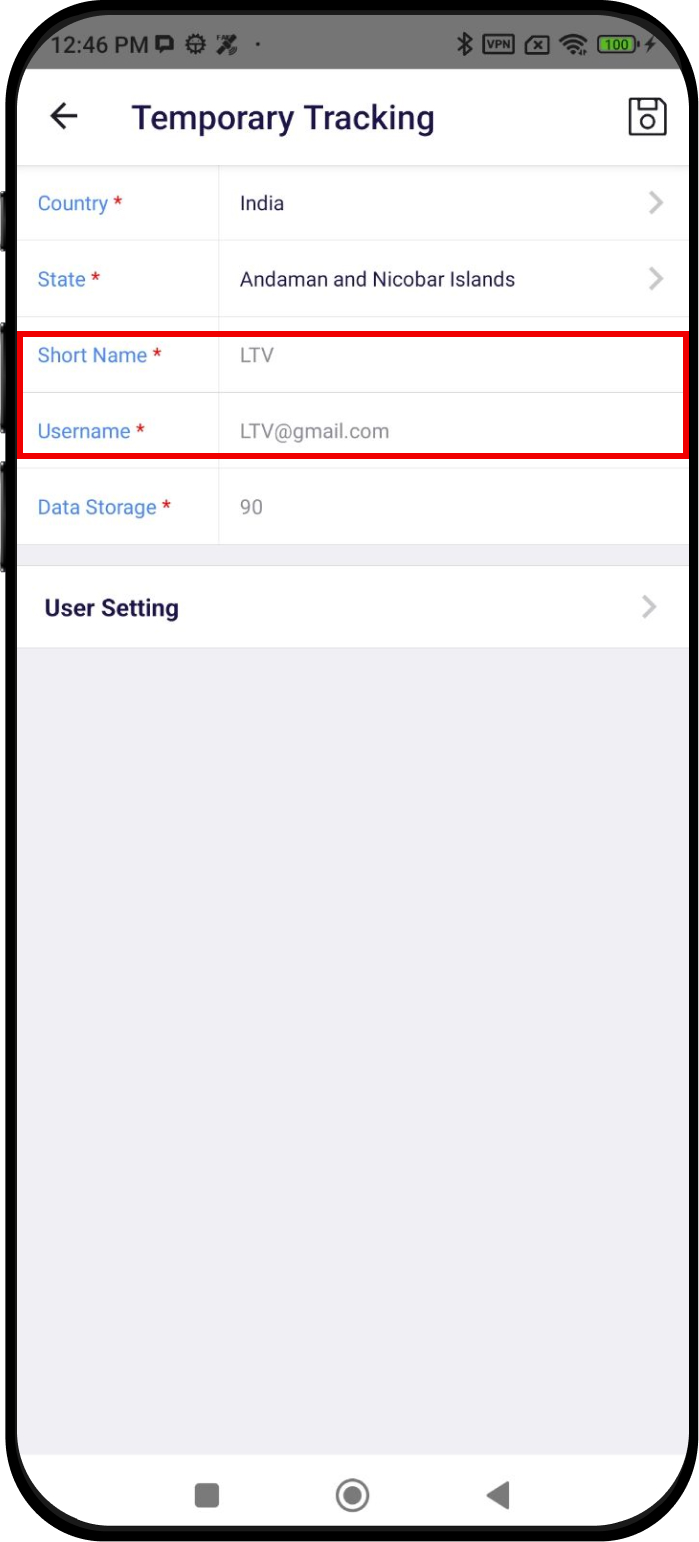Tap the Temporary Tracking title
This screenshot has width=699, height=1542.
coord(283,118)
